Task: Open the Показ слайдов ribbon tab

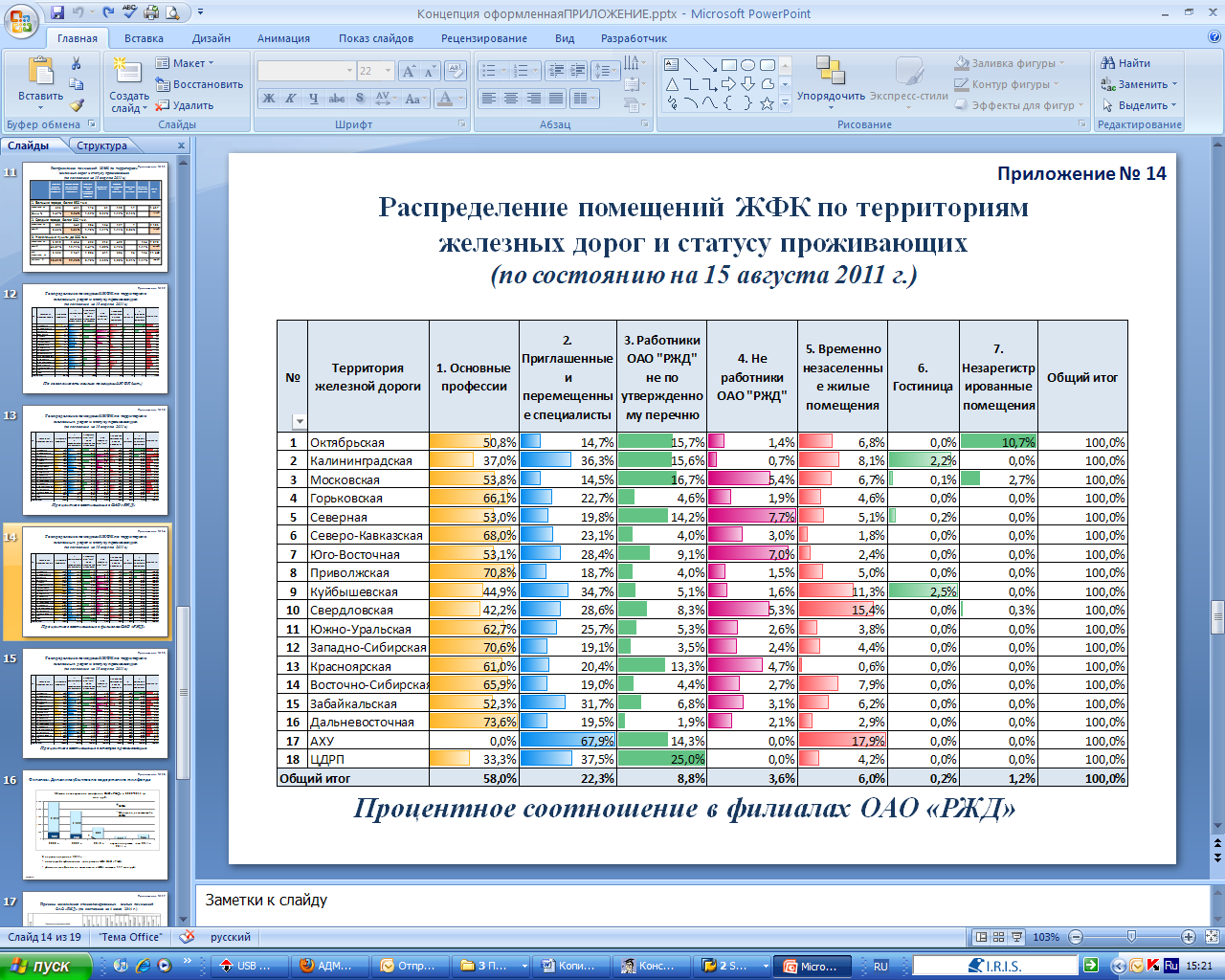Action: pyautogui.click(x=376, y=38)
